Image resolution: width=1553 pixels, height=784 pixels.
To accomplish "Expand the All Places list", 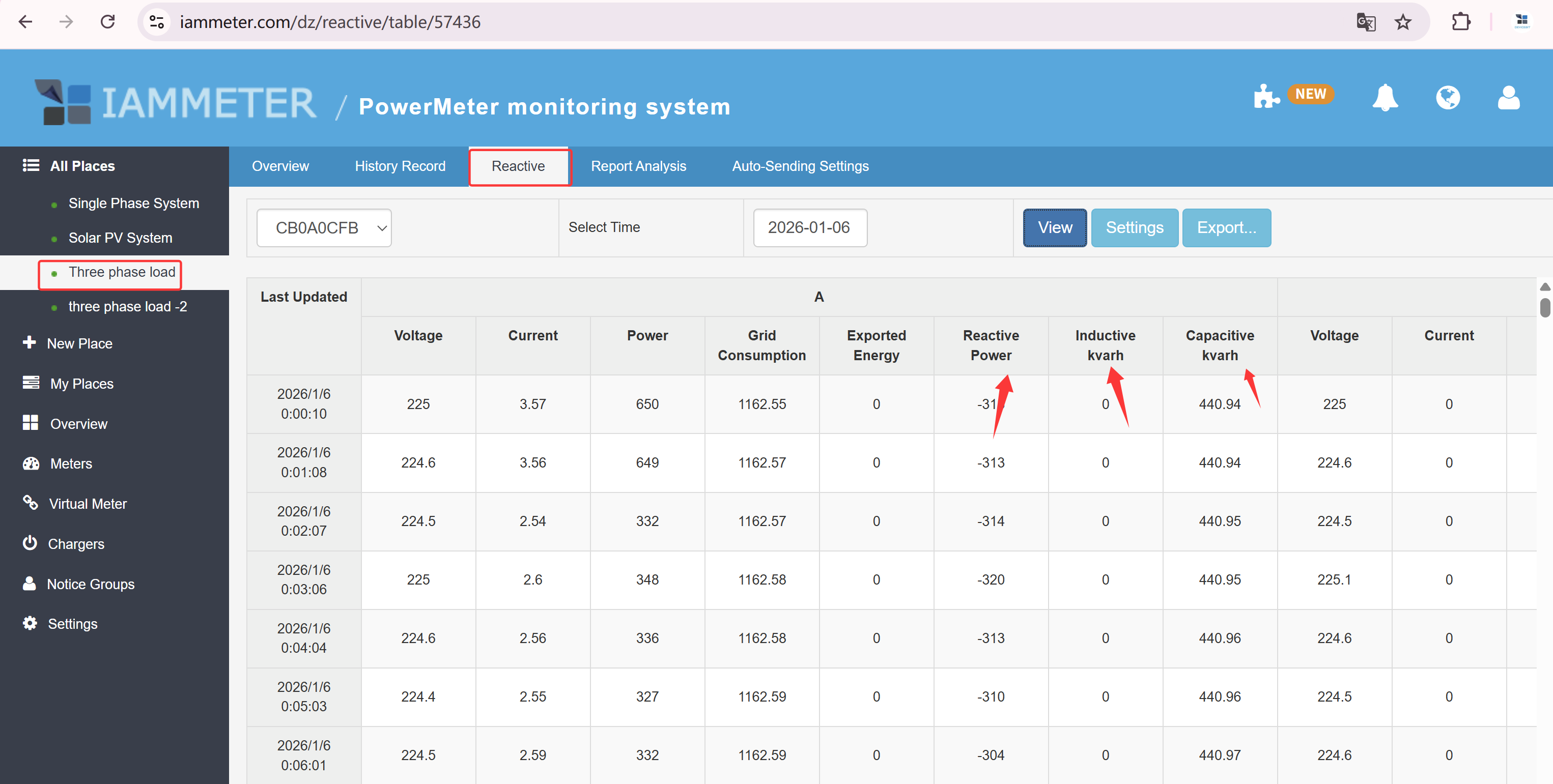I will tap(82, 165).
